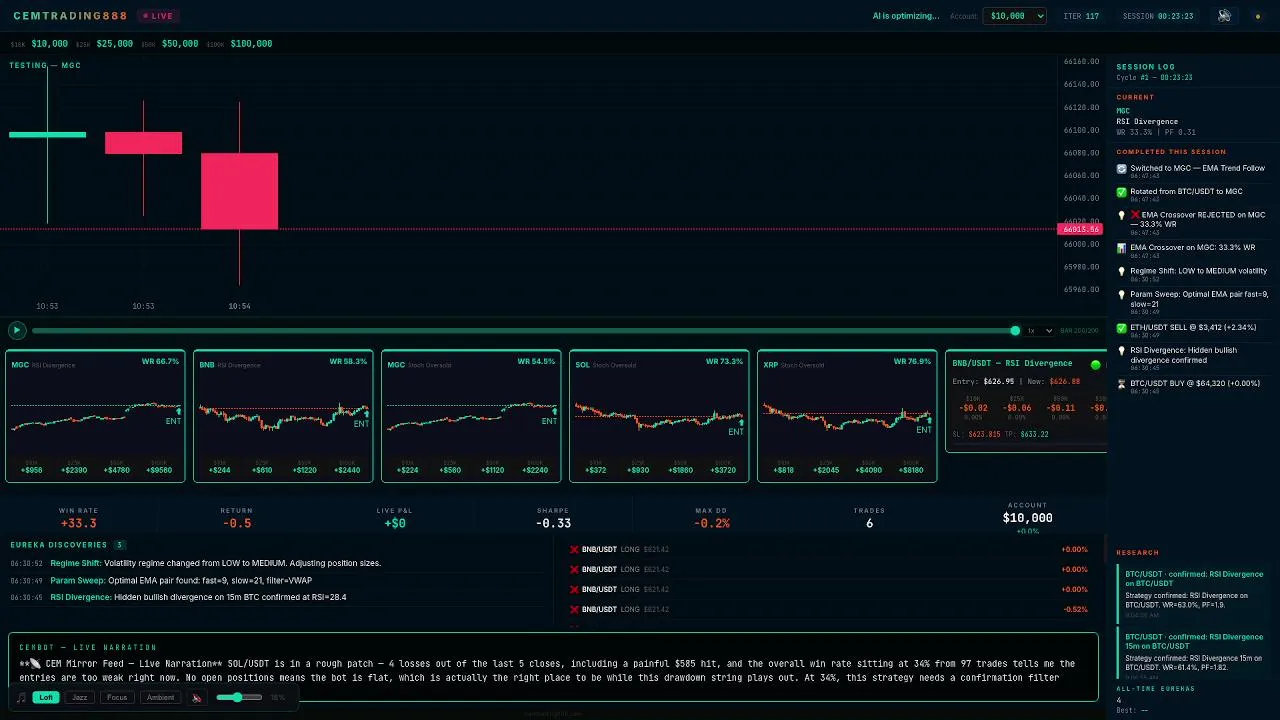Click the chart icon beside EMA Crossover on MGC
Screen dimensions: 1280x720
tap(1122, 248)
